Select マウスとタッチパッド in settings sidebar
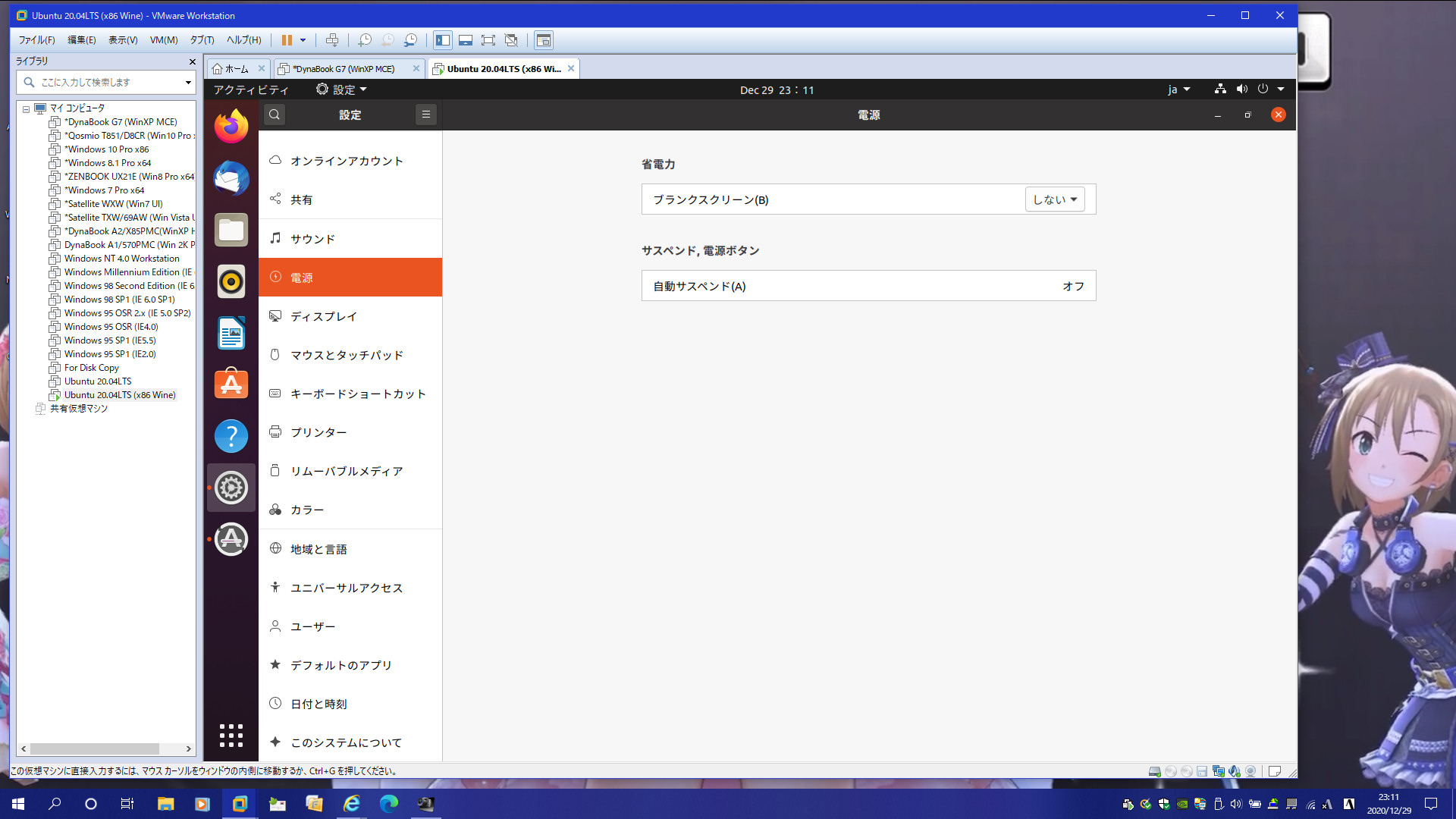The width and height of the screenshot is (1456, 819). (x=350, y=355)
